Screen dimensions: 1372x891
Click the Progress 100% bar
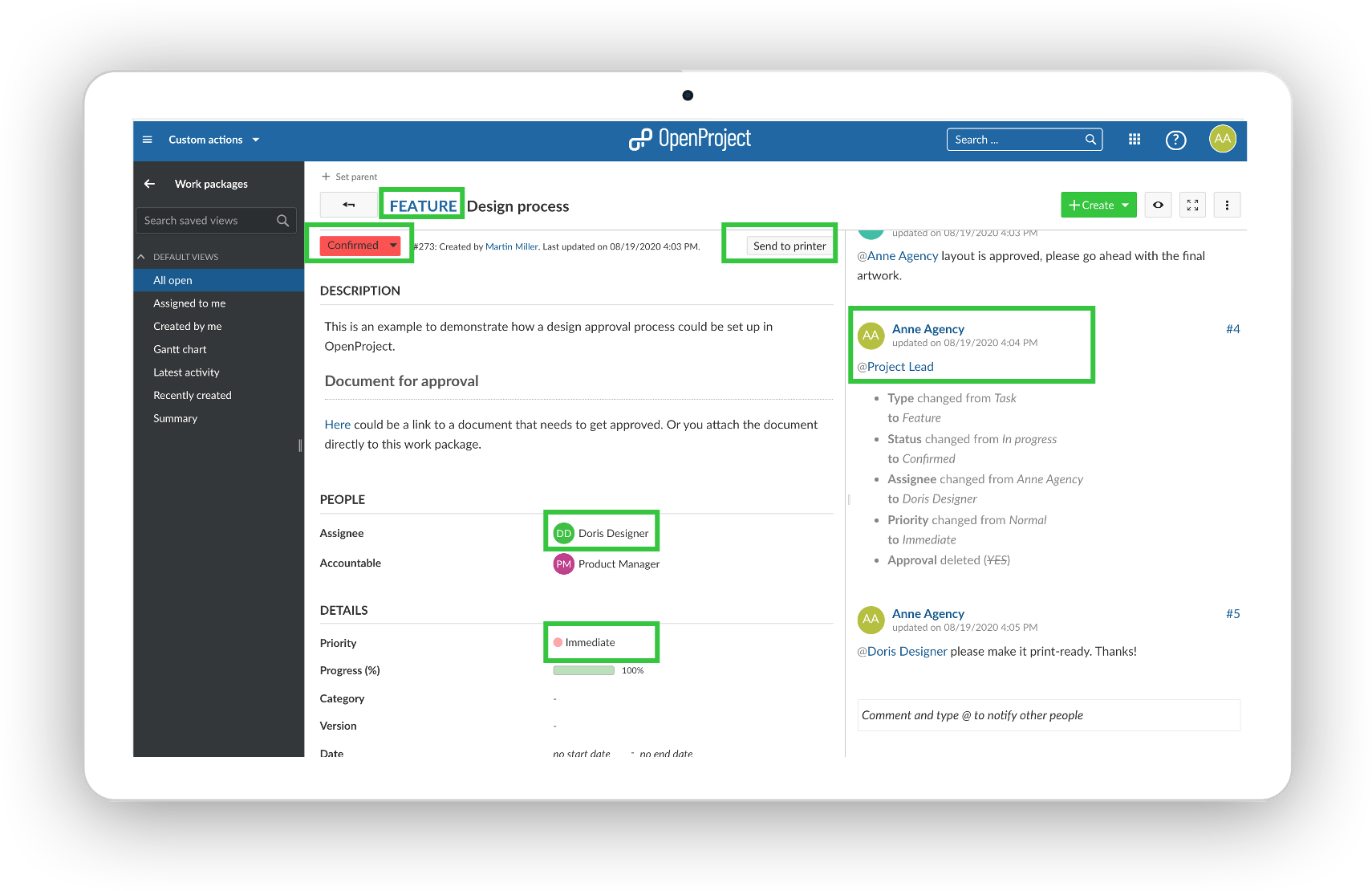[x=583, y=670]
